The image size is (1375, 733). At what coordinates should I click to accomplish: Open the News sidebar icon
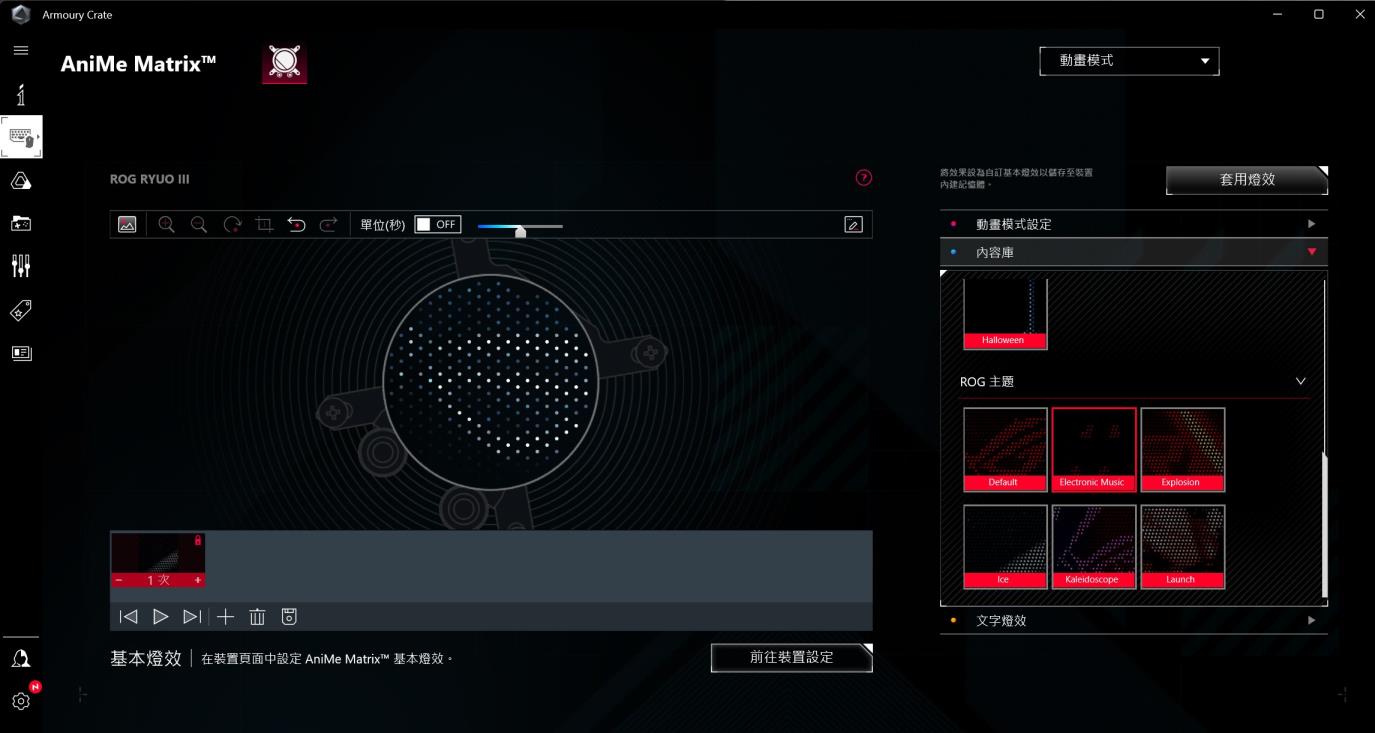point(21,353)
